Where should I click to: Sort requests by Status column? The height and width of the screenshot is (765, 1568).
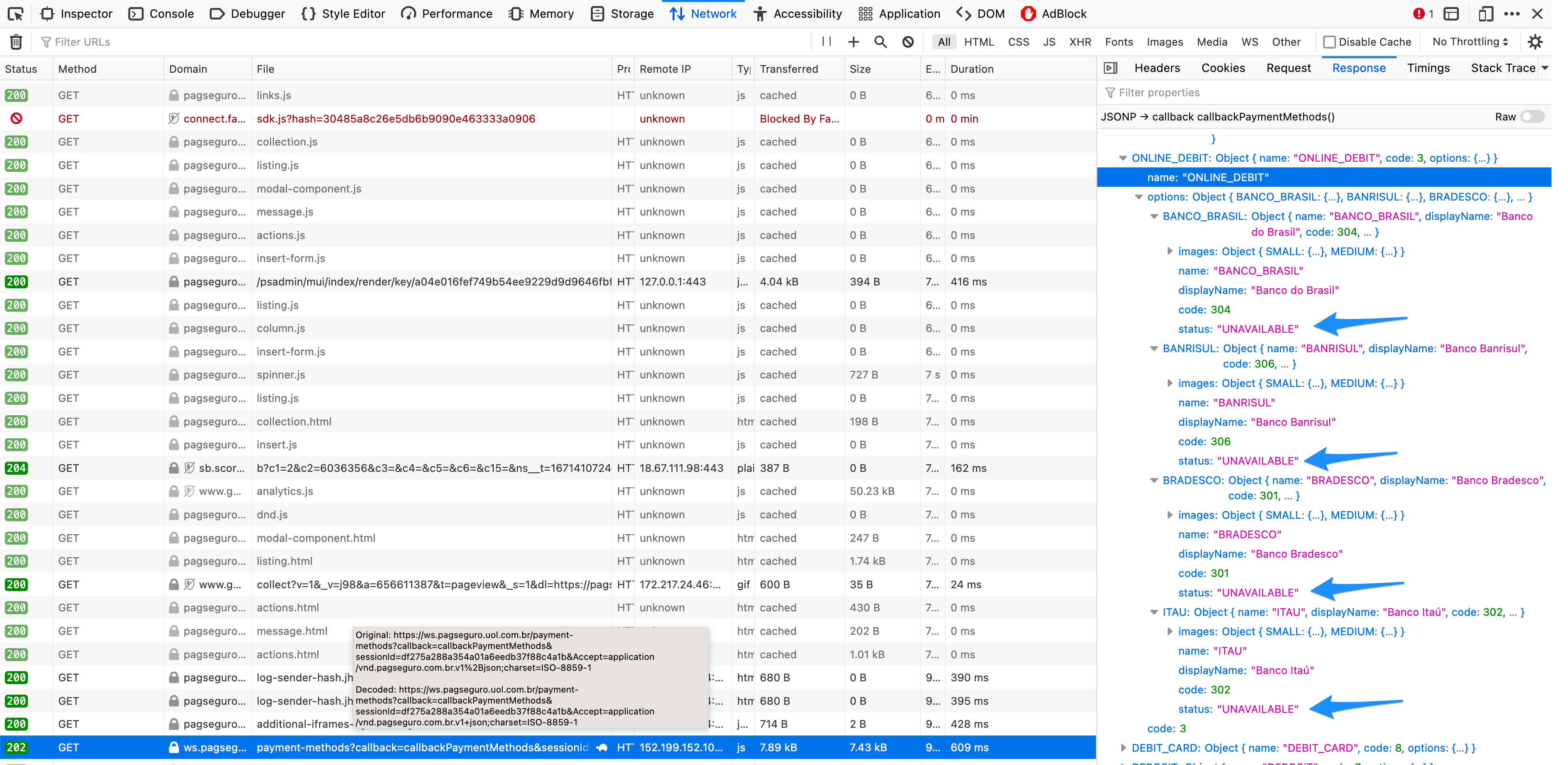(x=26, y=69)
